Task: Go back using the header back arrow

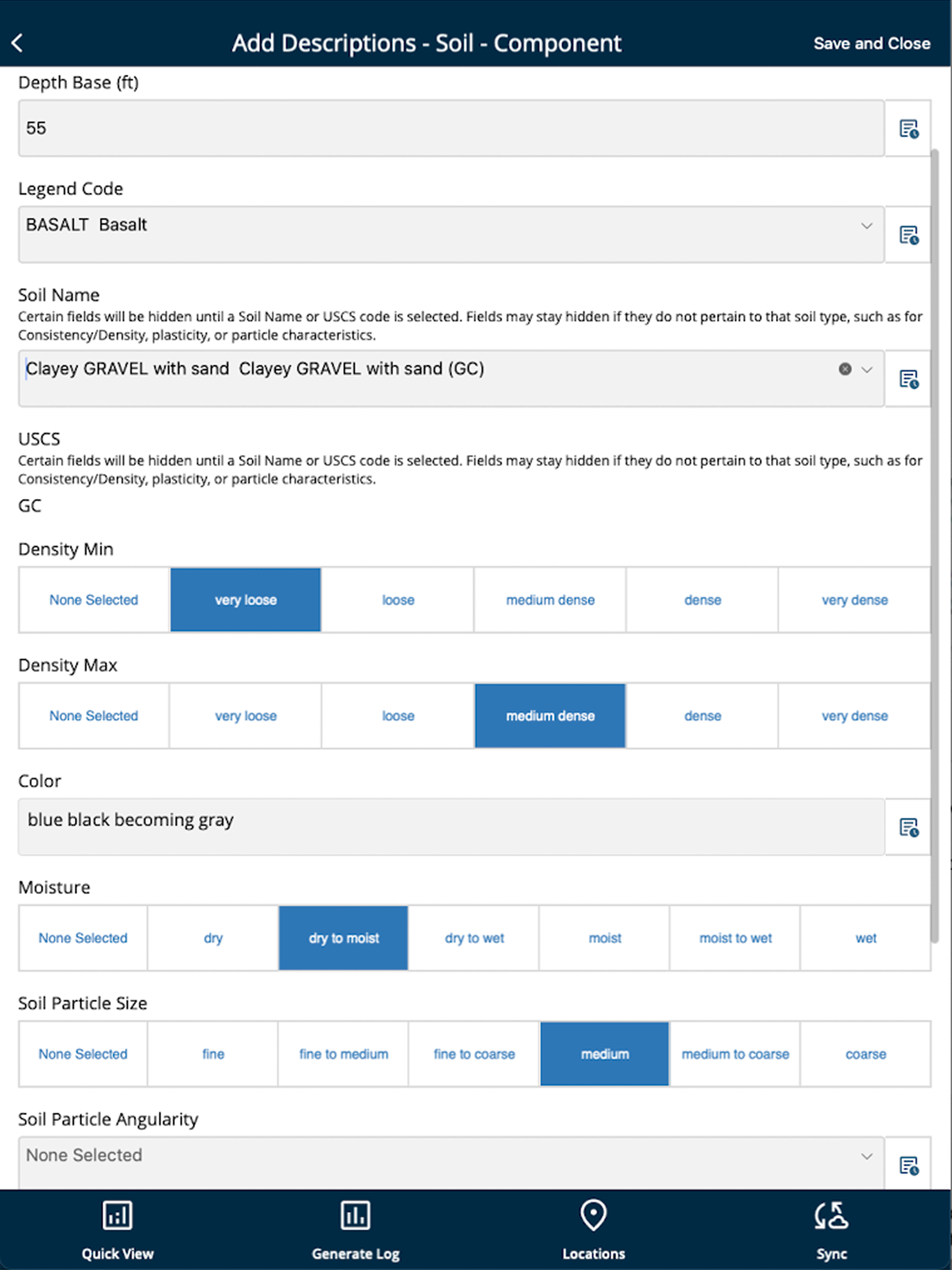Action: (17, 42)
